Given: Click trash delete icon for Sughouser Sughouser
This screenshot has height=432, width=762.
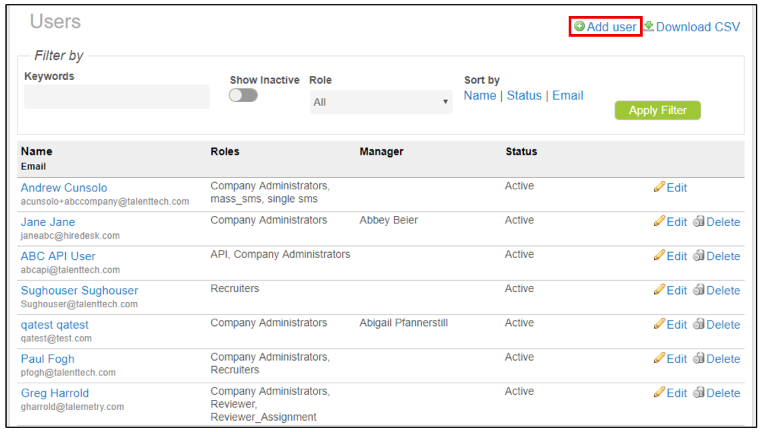Looking at the screenshot, I should point(699,290).
